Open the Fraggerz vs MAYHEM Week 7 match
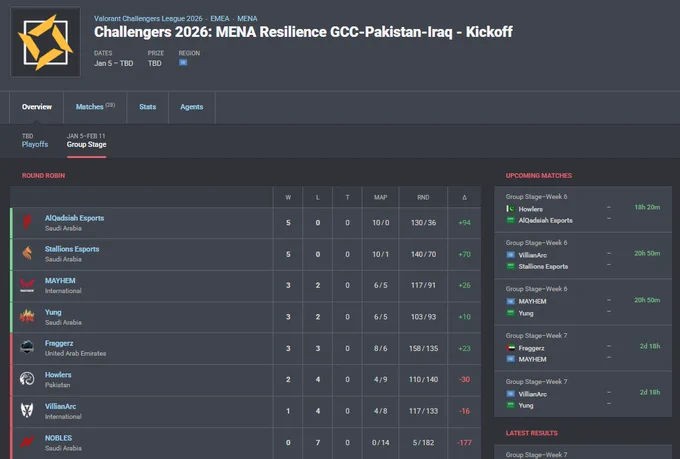 point(583,348)
